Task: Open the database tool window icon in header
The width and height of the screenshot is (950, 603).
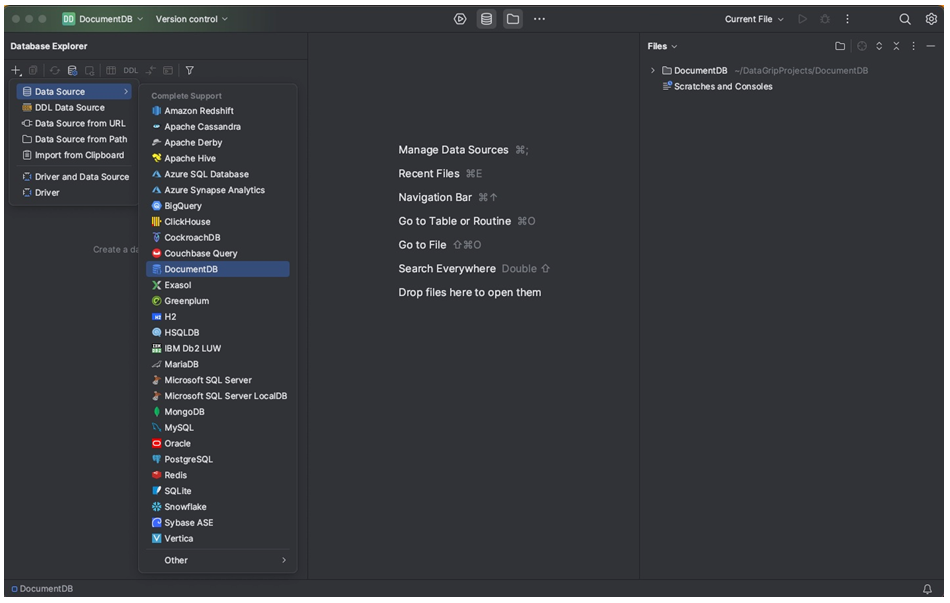Action: [x=487, y=18]
